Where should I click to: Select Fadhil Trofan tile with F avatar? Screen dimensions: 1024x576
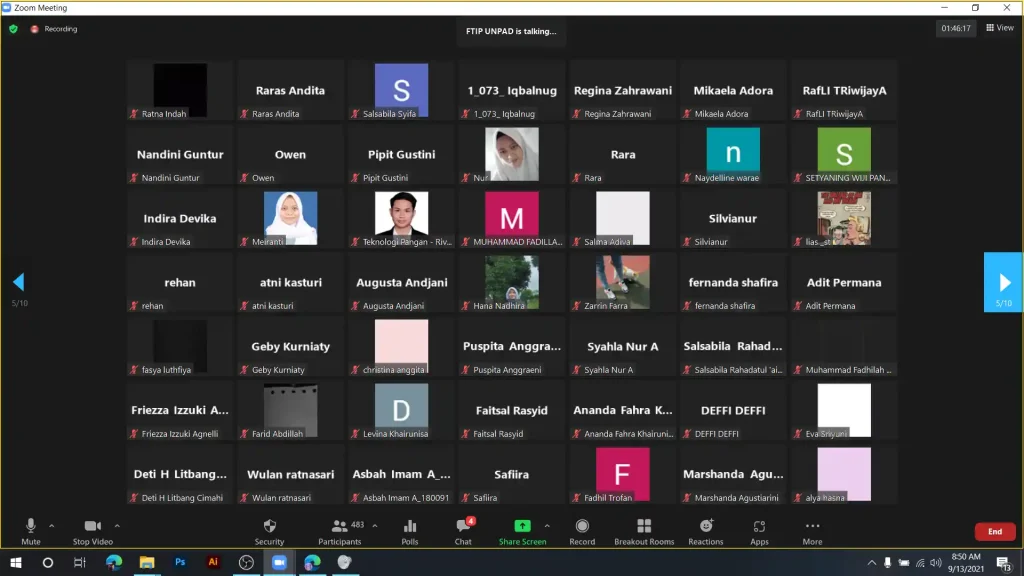point(622,474)
